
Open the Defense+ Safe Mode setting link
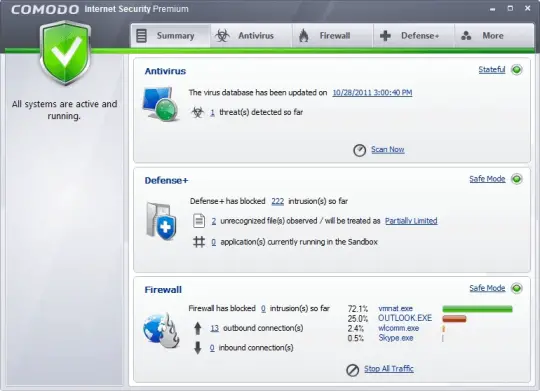487,179
